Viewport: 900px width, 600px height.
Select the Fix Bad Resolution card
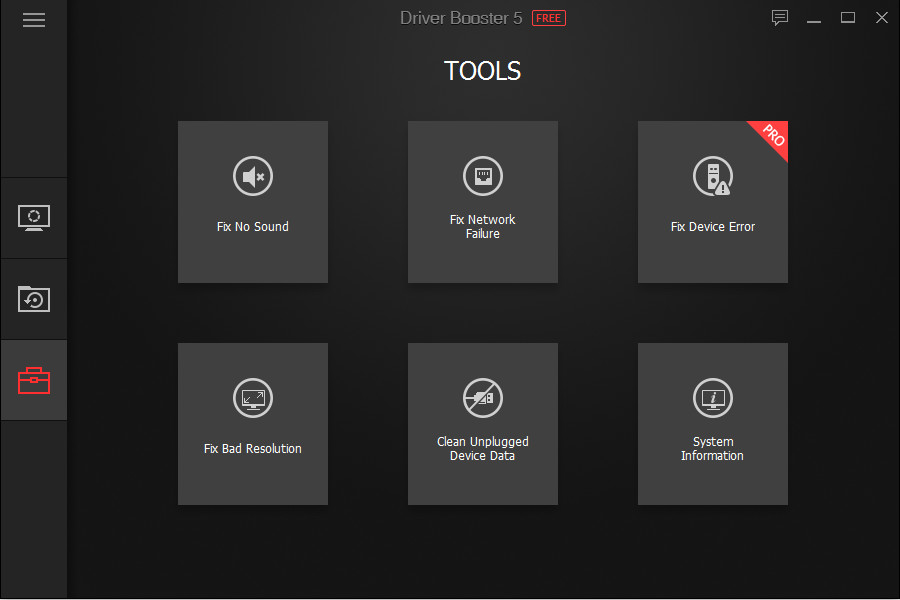click(x=252, y=423)
